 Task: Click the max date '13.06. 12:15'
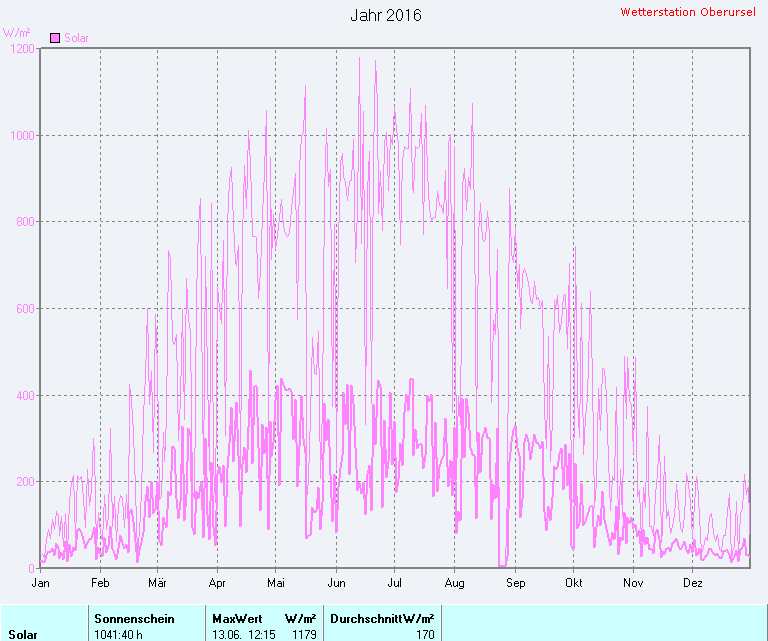point(243,635)
